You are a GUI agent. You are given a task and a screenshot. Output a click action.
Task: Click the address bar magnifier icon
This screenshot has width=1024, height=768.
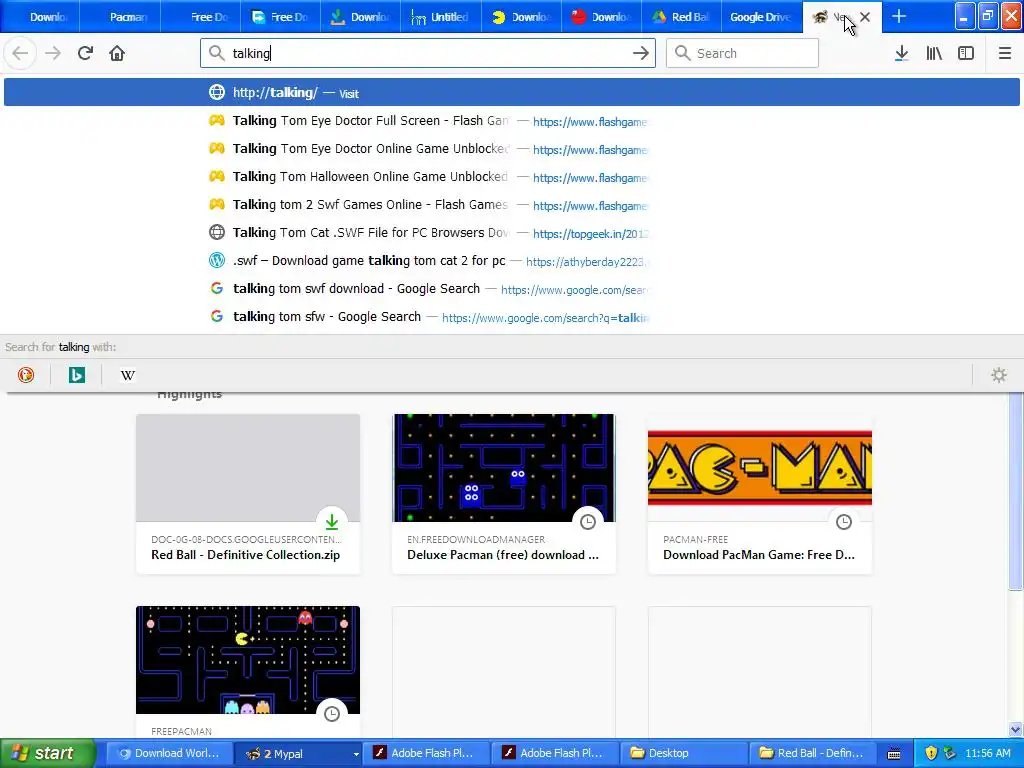click(x=216, y=54)
